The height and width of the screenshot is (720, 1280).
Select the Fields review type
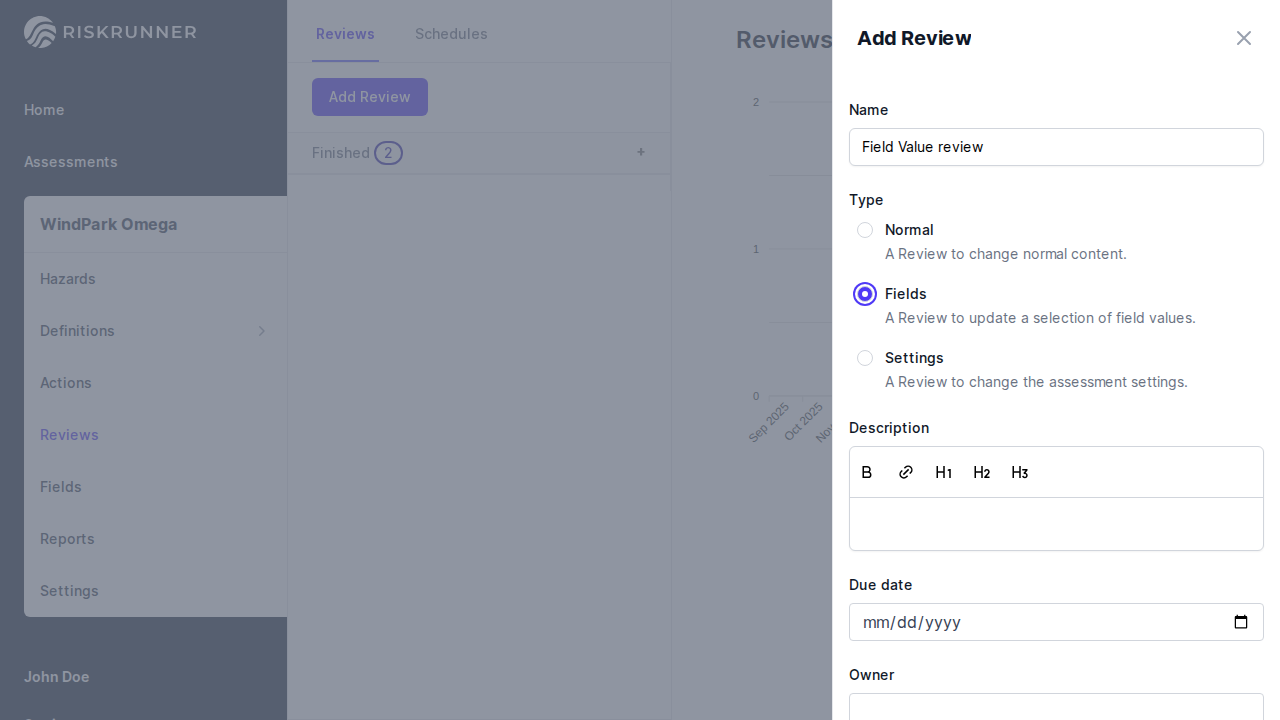[865, 294]
